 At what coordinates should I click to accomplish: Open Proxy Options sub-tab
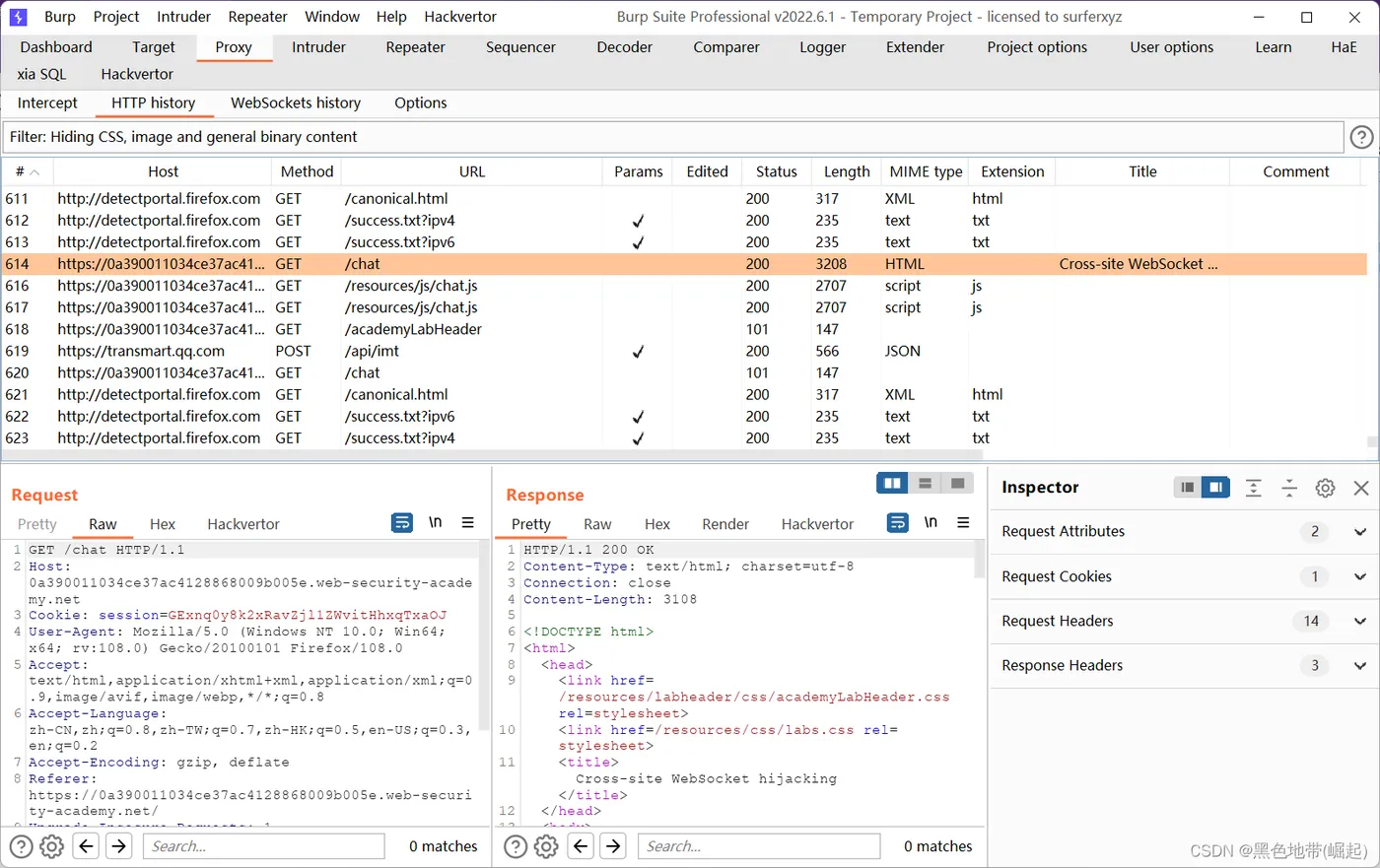421,102
